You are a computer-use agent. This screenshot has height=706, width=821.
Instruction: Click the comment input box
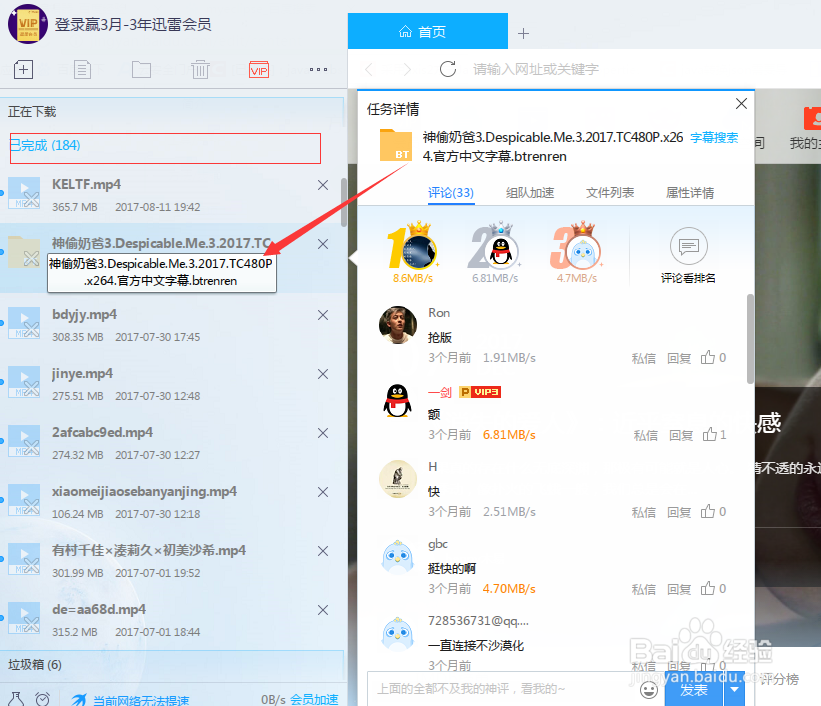click(503, 689)
